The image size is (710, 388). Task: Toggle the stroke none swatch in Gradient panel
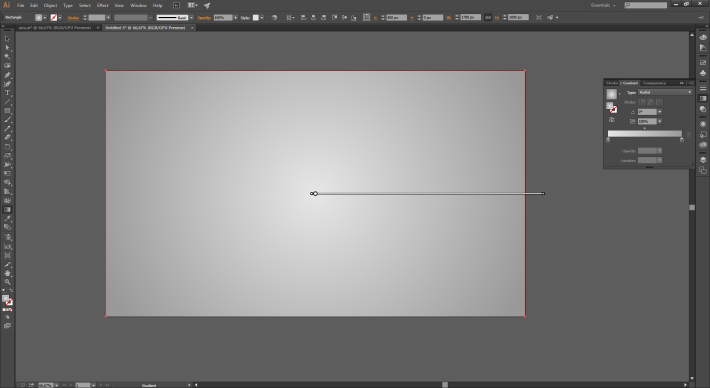click(614, 110)
